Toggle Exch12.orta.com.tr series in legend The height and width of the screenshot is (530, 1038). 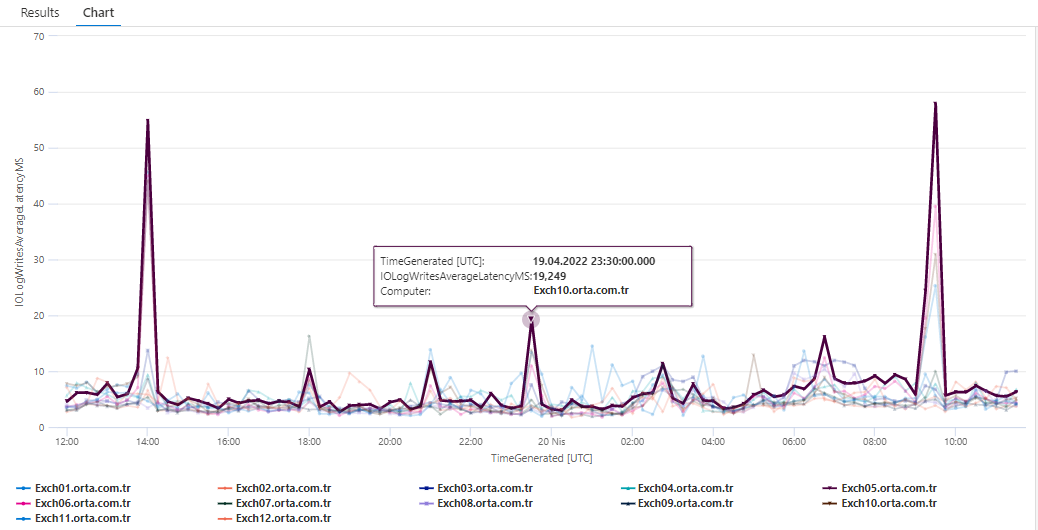click(274, 518)
